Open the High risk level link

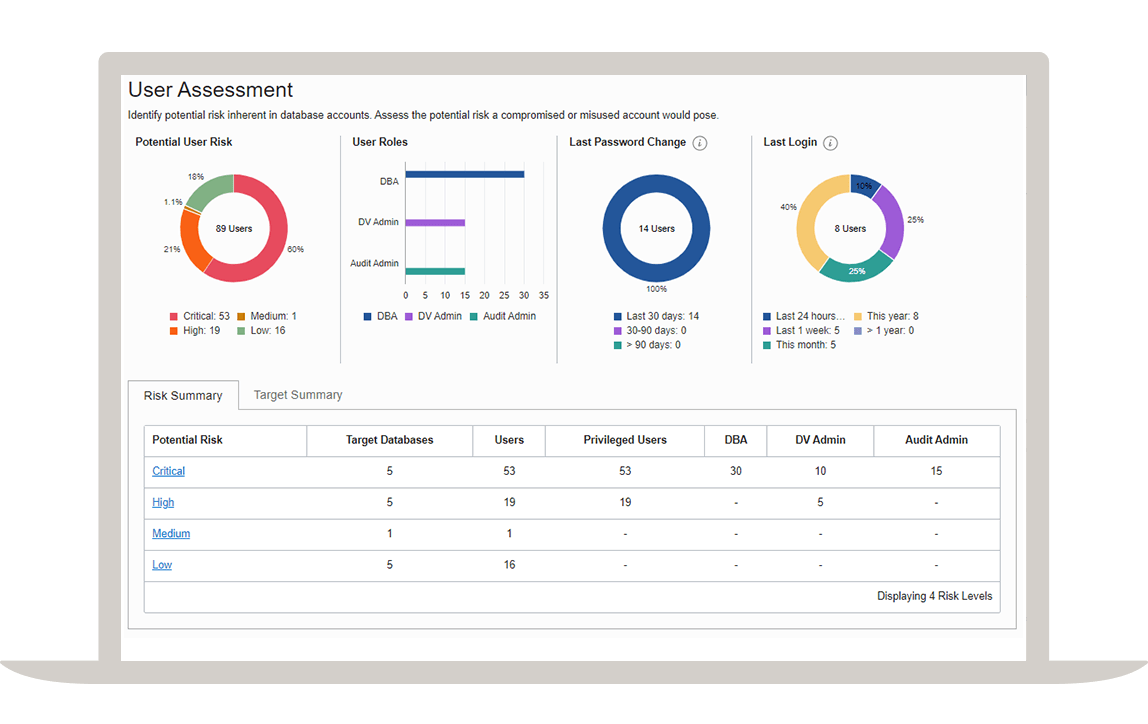pos(163,502)
